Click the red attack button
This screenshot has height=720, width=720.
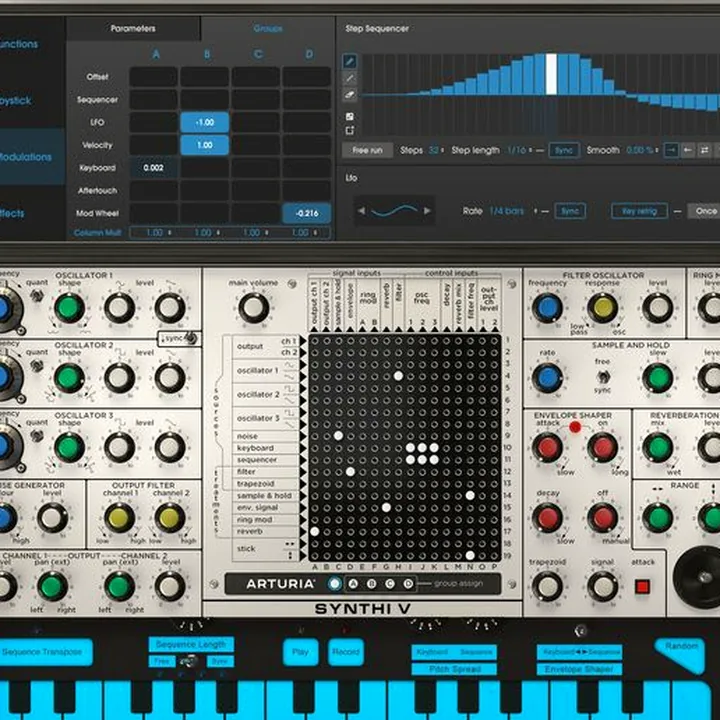[x=642, y=586]
